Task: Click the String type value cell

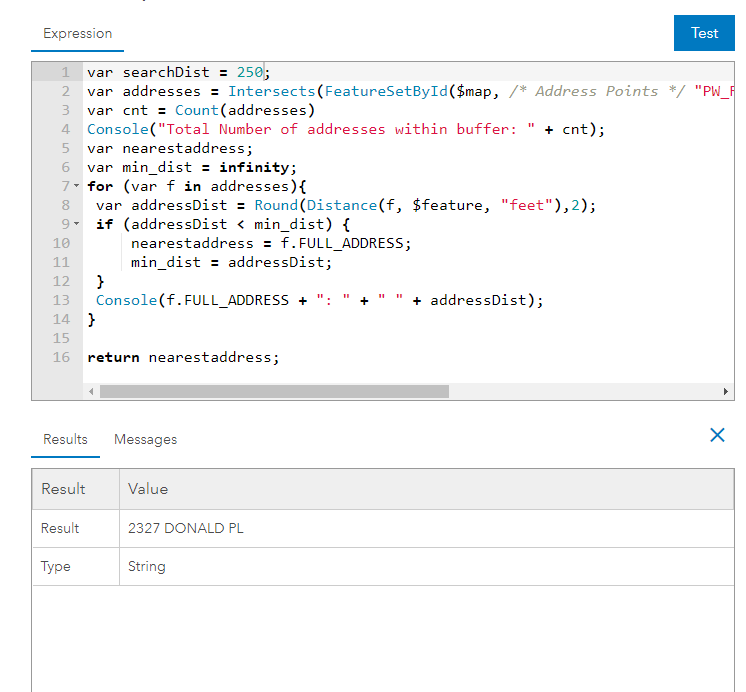Action: click(147, 566)
